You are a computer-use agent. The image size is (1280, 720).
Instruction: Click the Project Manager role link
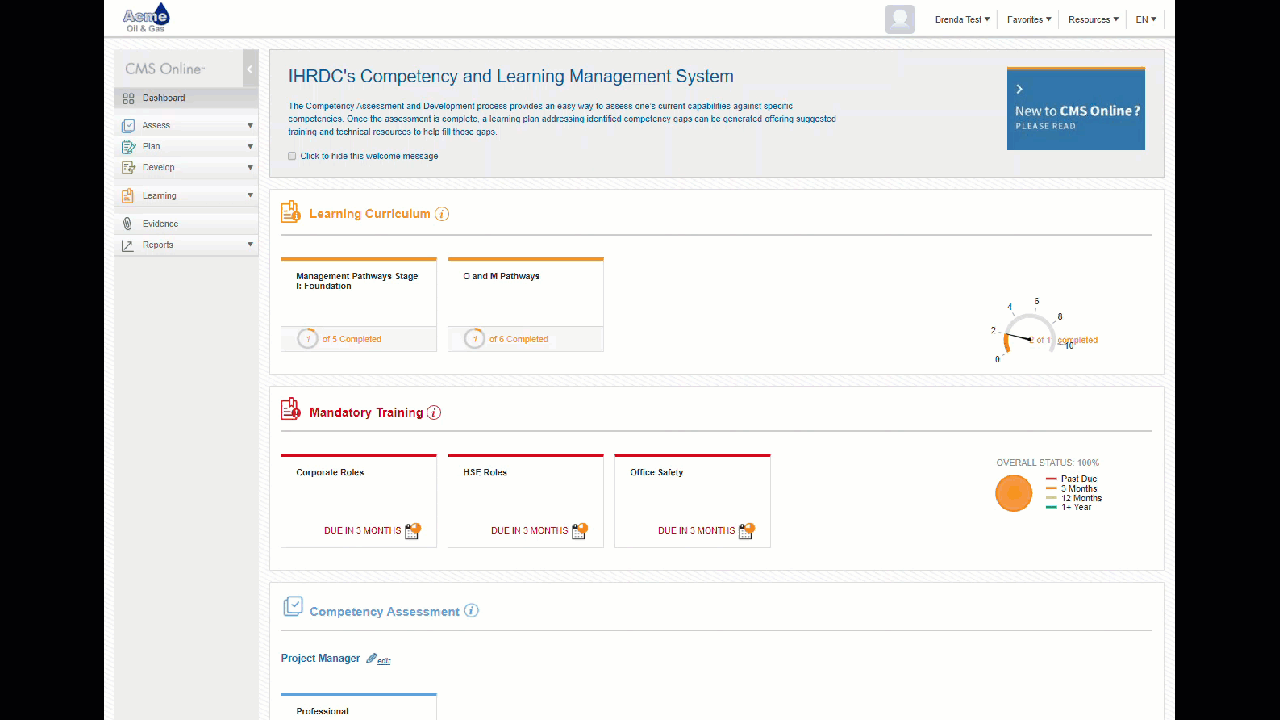pyautogui.click(x=320, y=658)
